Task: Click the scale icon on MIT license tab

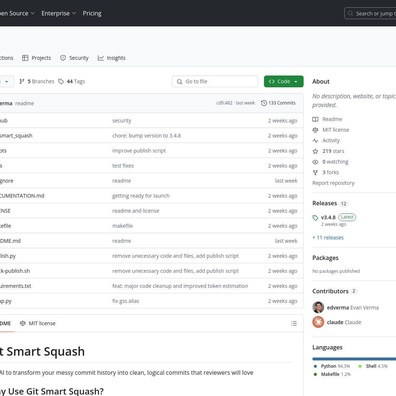Action: pos(23,323)
